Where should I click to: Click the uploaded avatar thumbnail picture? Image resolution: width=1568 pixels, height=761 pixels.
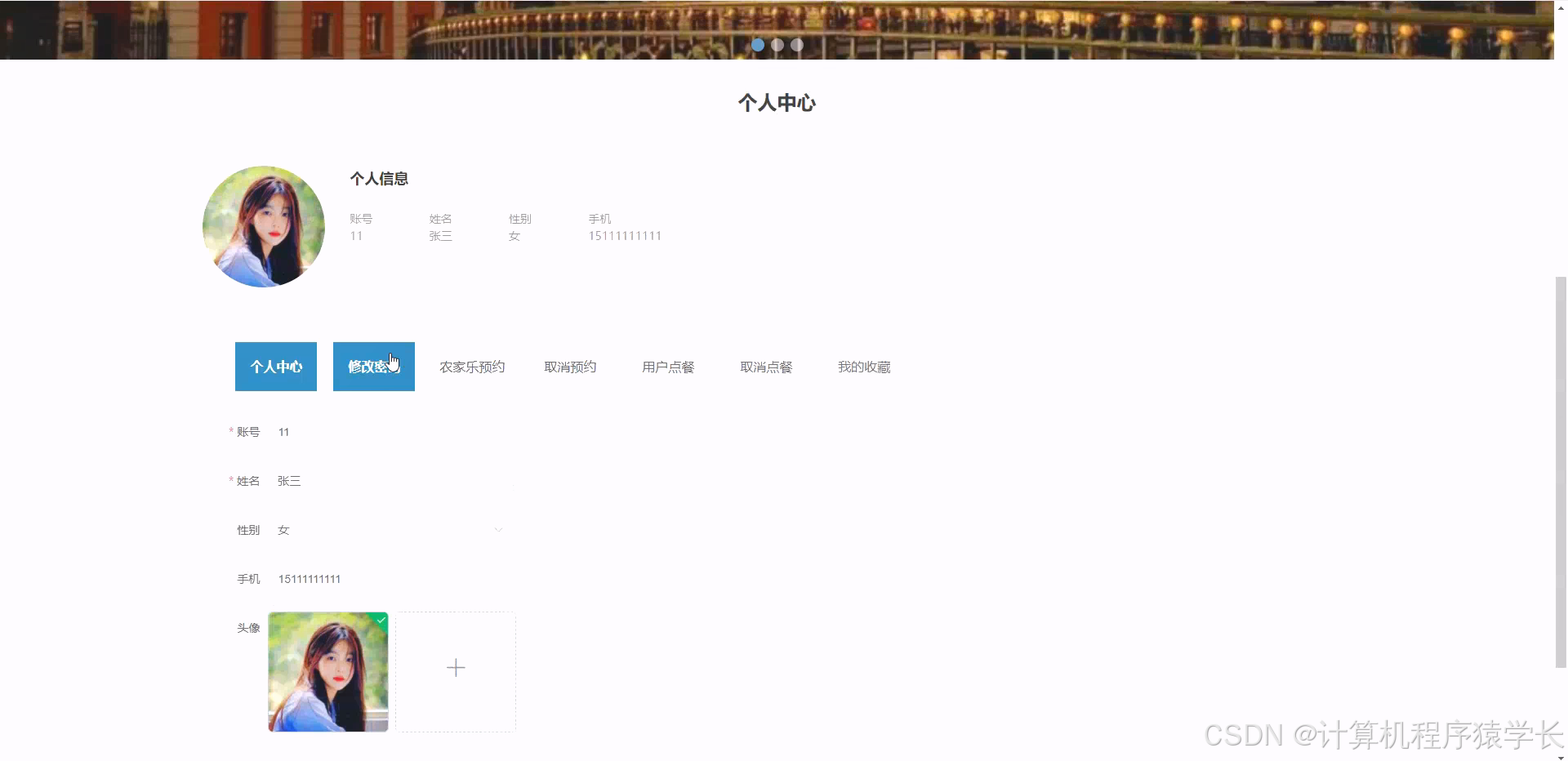point(327,671)
